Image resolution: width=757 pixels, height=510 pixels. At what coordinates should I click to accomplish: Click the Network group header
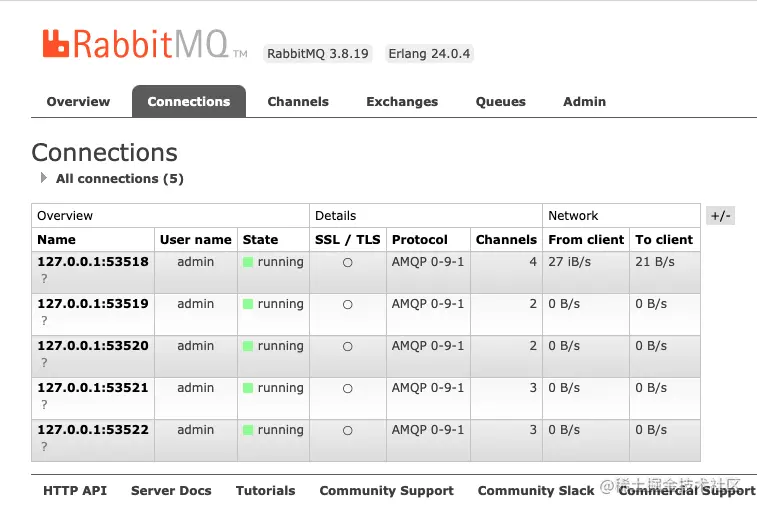tap(573, 215)
